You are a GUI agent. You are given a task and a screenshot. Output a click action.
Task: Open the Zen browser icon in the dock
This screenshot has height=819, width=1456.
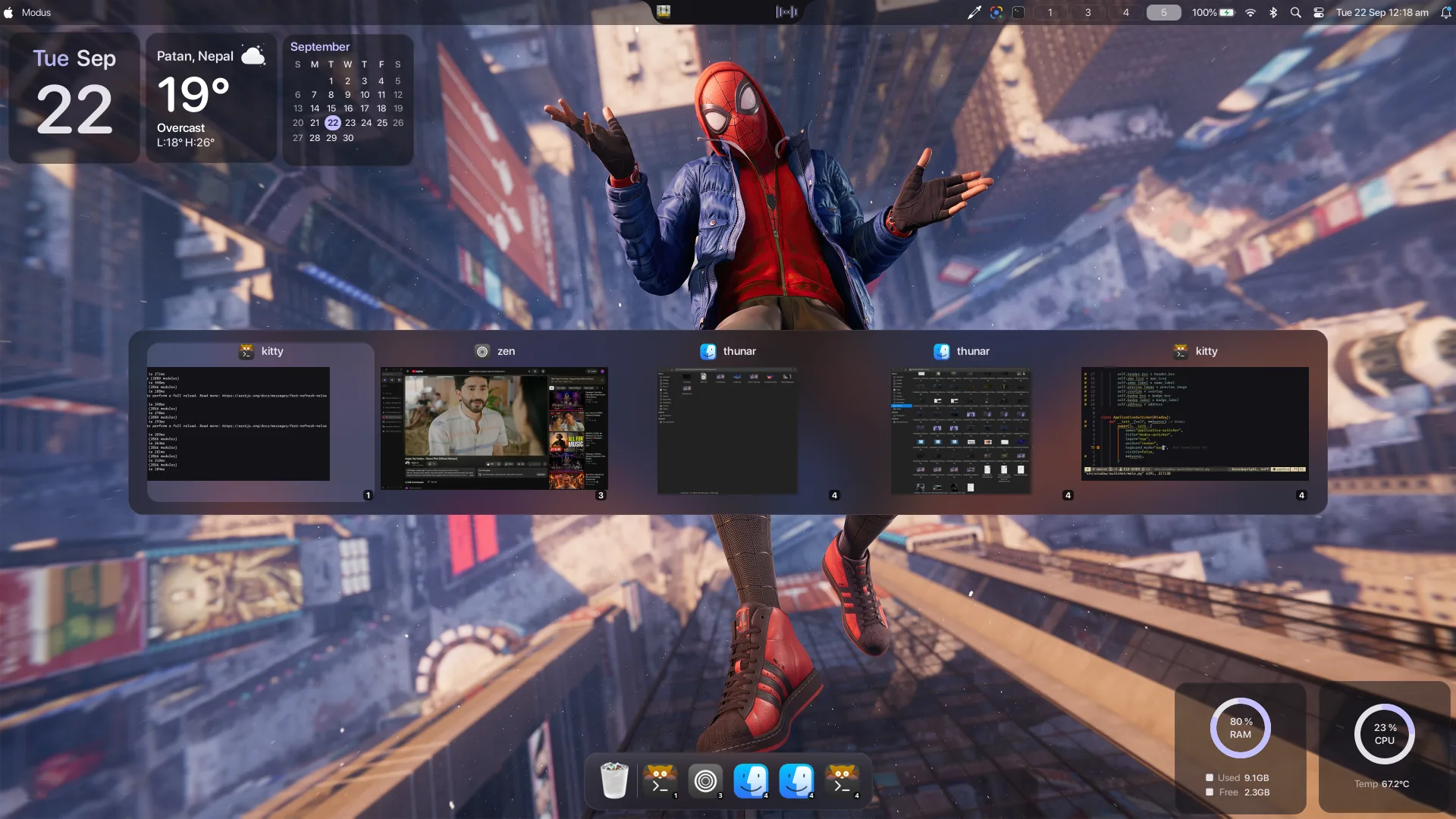[x=705, y=781]
